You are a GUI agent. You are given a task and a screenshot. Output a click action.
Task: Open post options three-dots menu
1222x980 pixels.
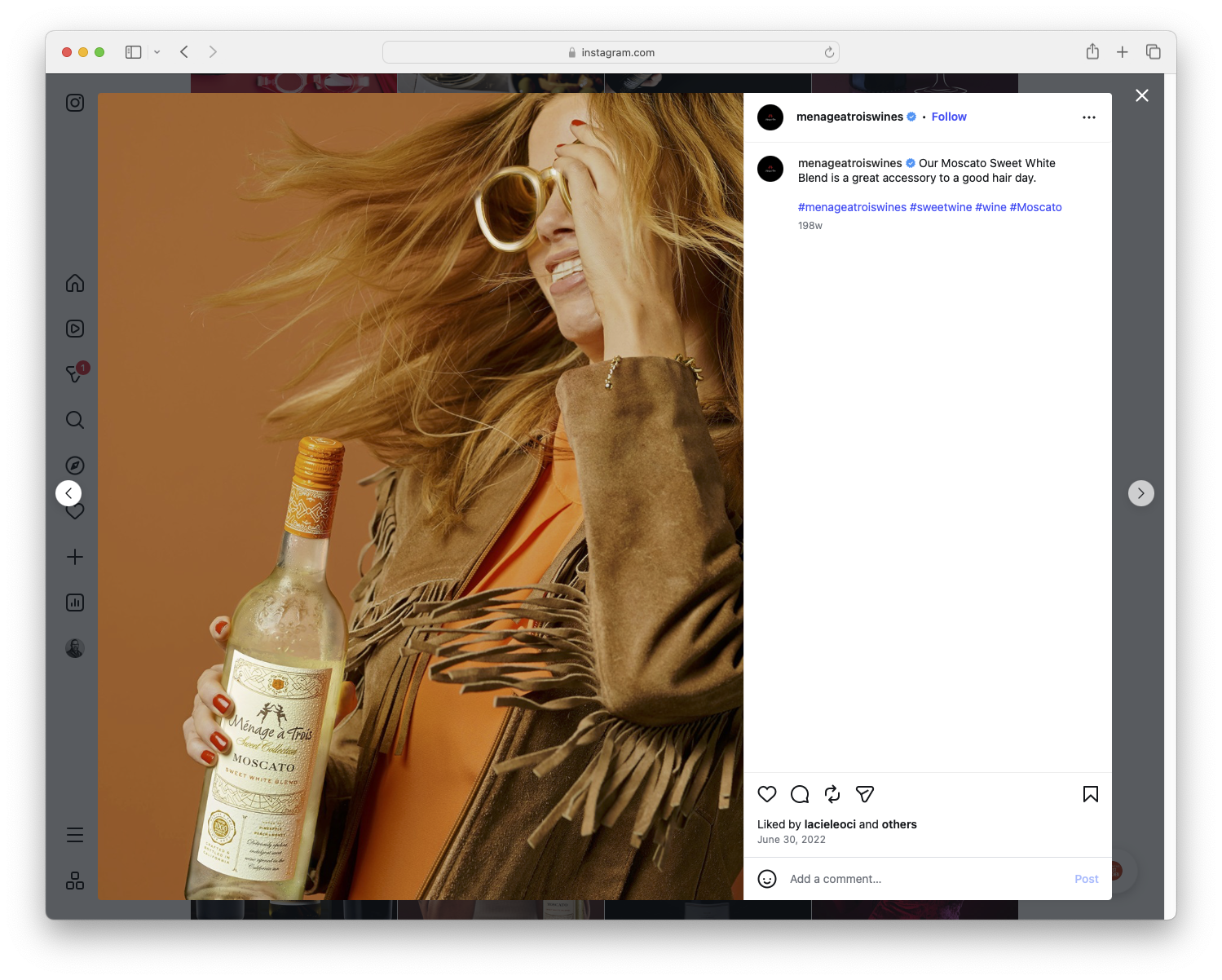1089,117
